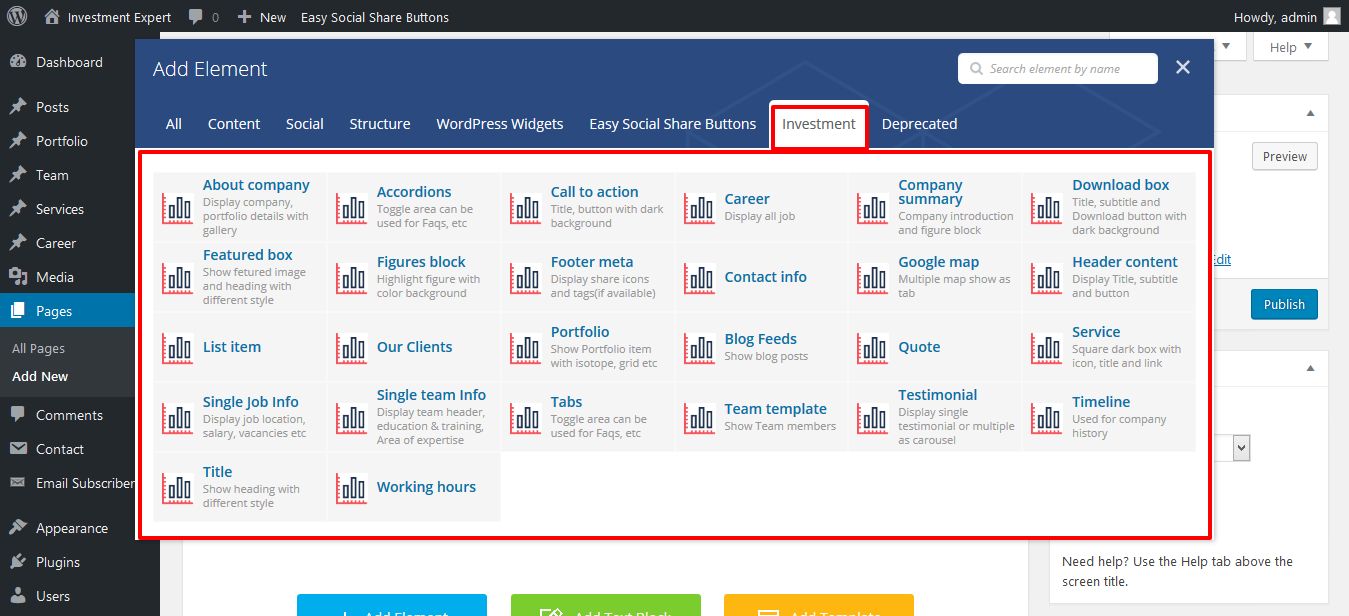The height and width of the screenshot is (616, 1349).
Task: Open All Pages submenu link
Action: (38, 348)
